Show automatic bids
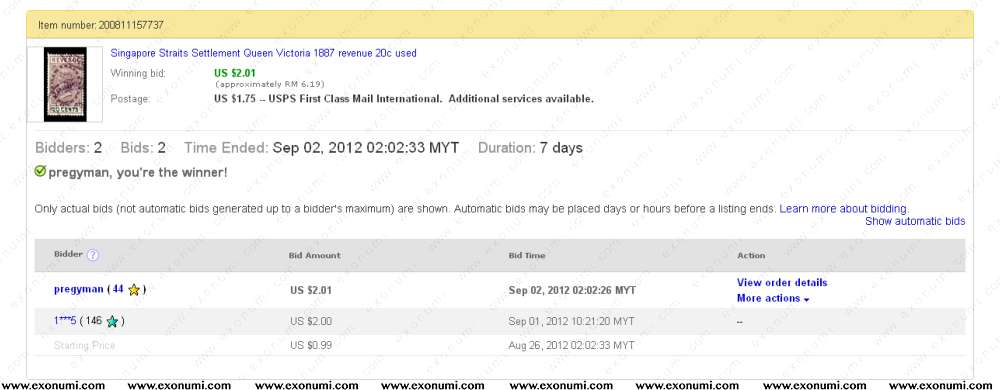The height and width of the screenshot is (390, 1000). point(915,221)
